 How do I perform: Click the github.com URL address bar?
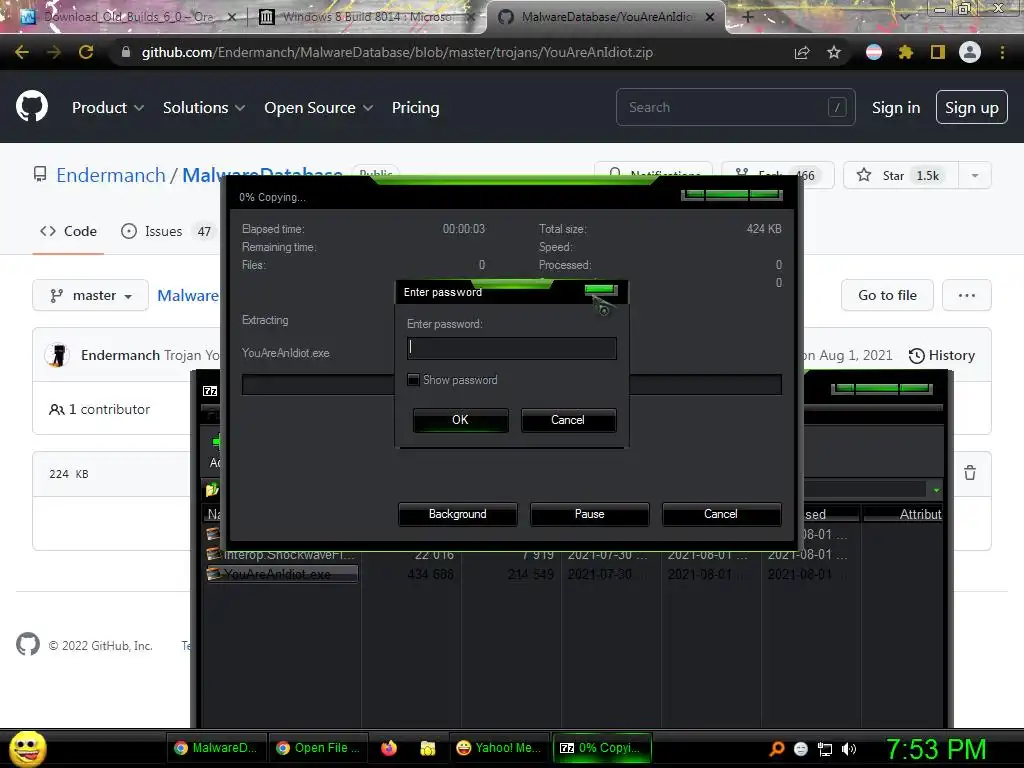tap(397, 52)
